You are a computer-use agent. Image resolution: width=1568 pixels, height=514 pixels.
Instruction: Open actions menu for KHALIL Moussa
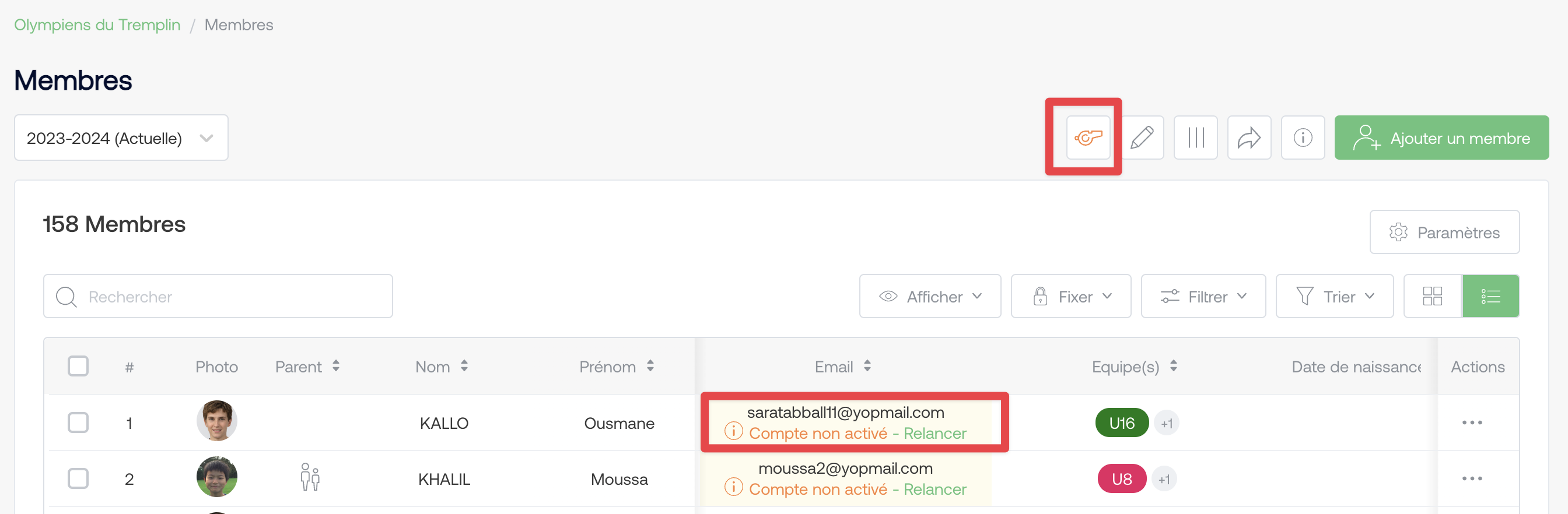(x=1471, y=478)
